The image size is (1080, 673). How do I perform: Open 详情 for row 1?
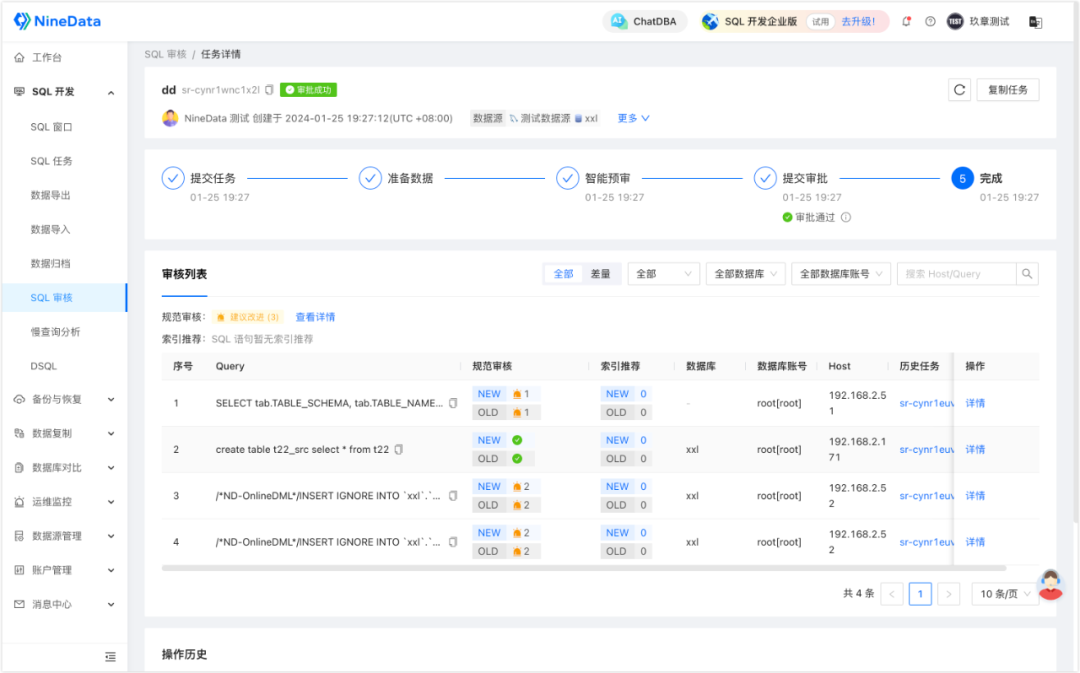click(x=975, y=403)
